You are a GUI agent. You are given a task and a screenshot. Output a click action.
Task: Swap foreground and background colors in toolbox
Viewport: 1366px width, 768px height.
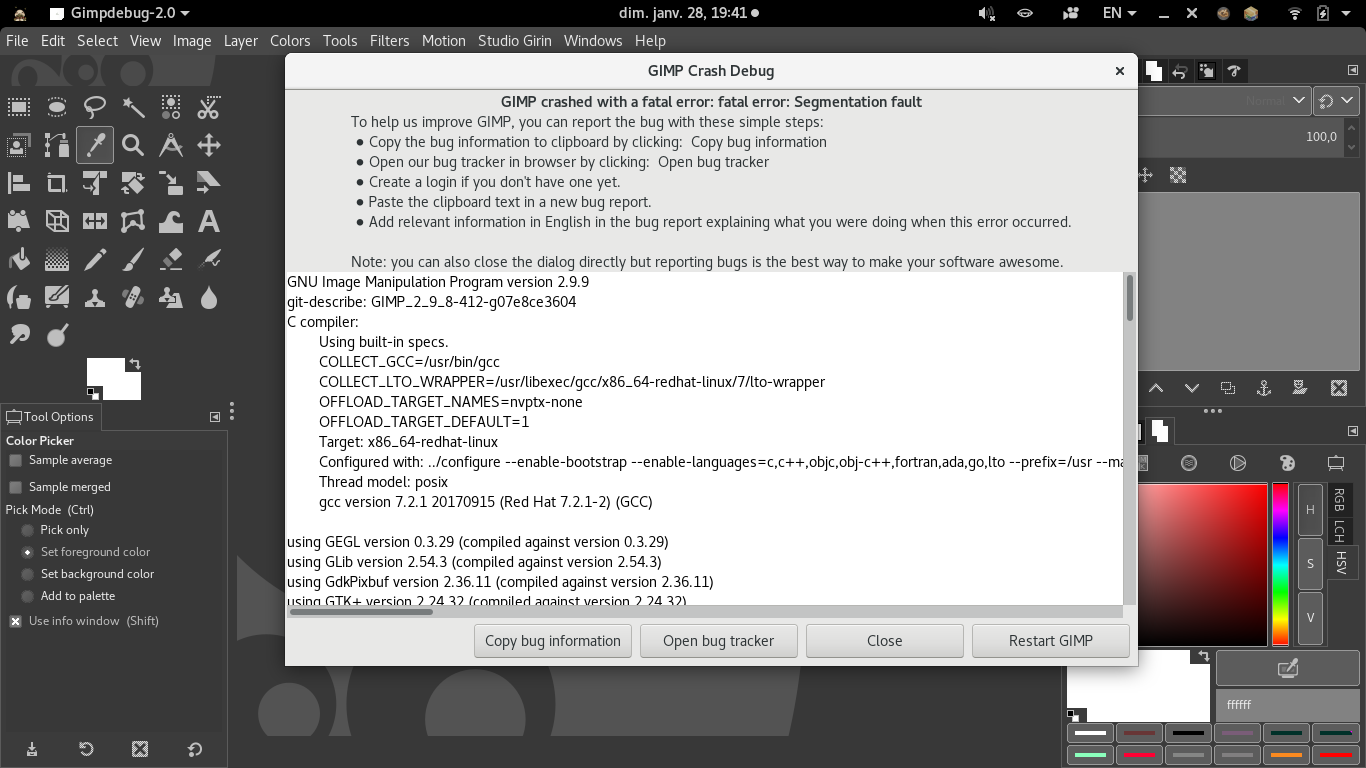134,364
